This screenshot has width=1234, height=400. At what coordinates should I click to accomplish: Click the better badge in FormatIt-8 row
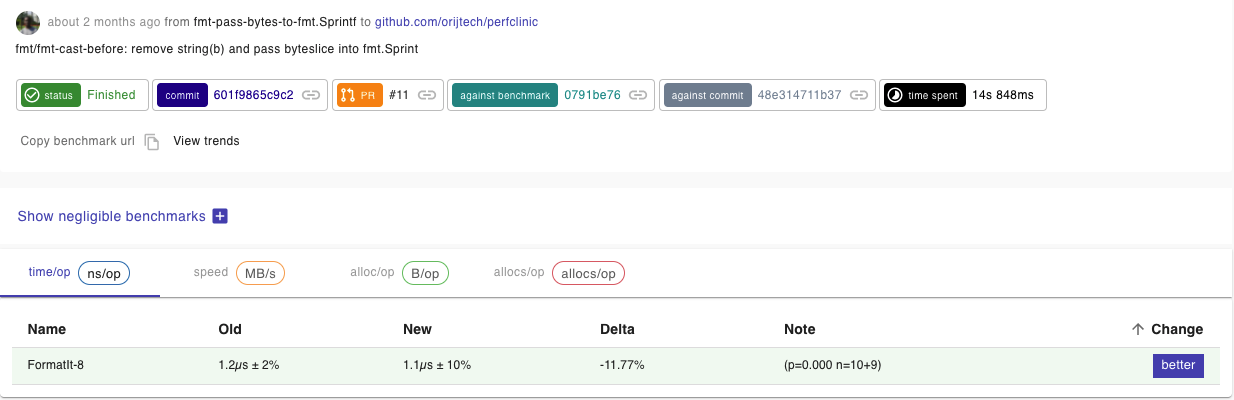(x=1177, y=366)
